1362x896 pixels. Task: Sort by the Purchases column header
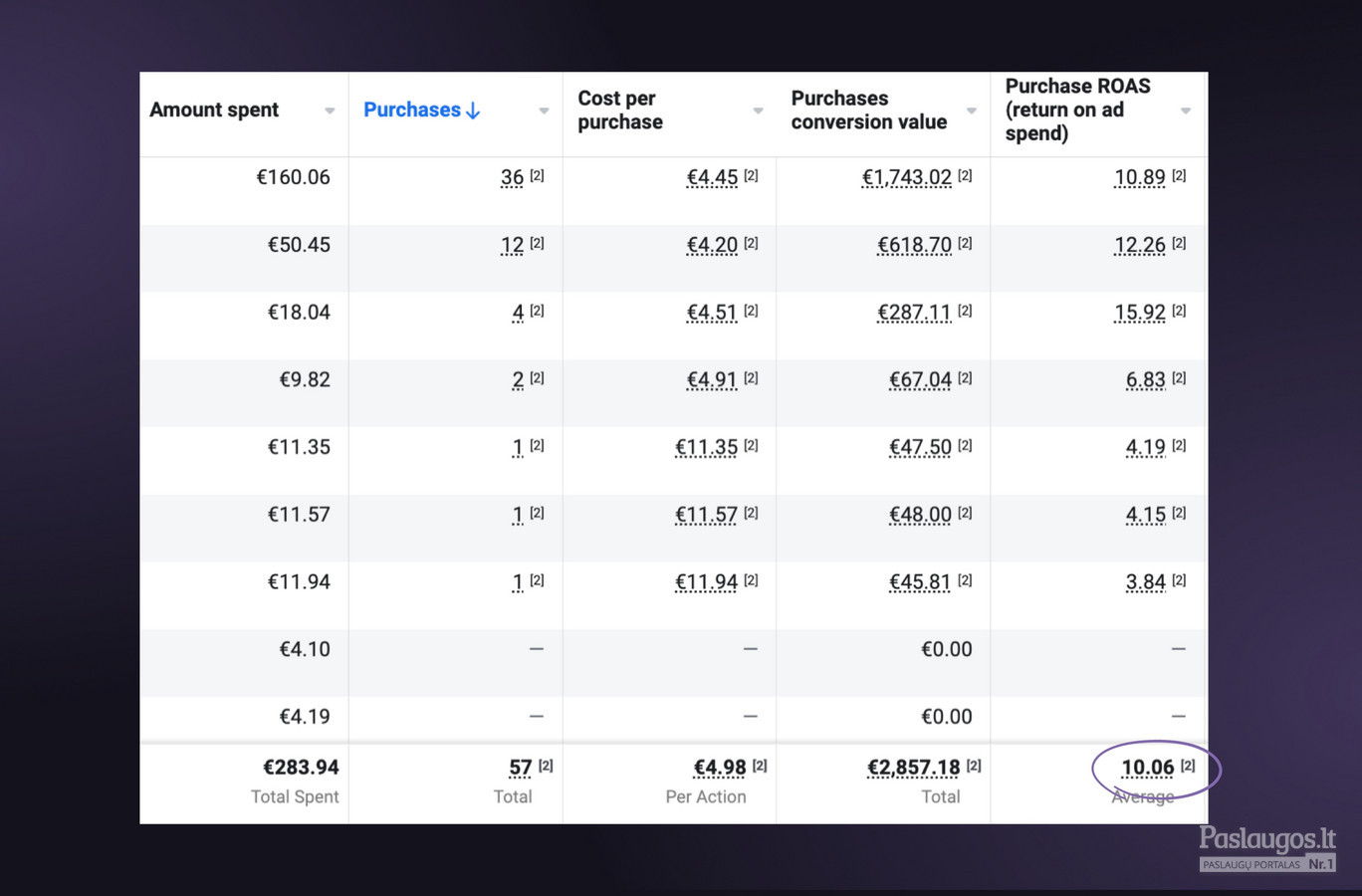412,110
